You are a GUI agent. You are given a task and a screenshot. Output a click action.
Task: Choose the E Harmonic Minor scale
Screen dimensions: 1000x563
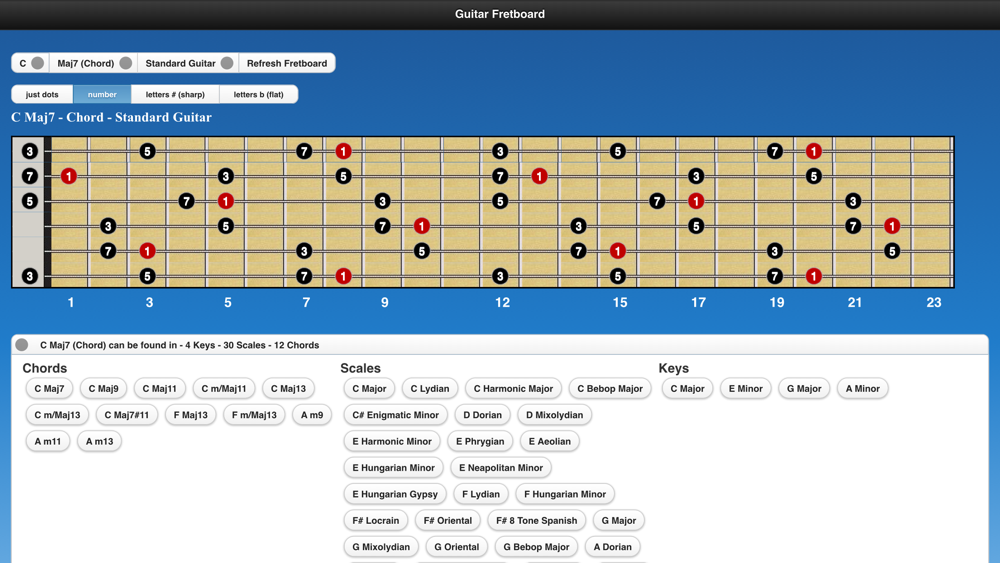point(392,441)
